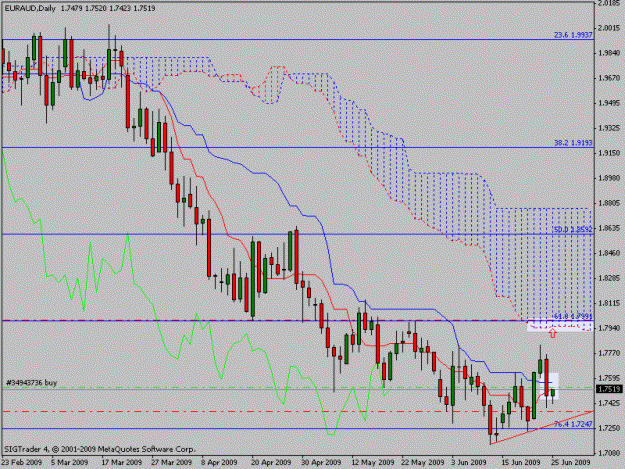This screenshot has height=469, width=625.
Task: Click the 15 Jun 2009 date label
Action: [x=521, y=463]
